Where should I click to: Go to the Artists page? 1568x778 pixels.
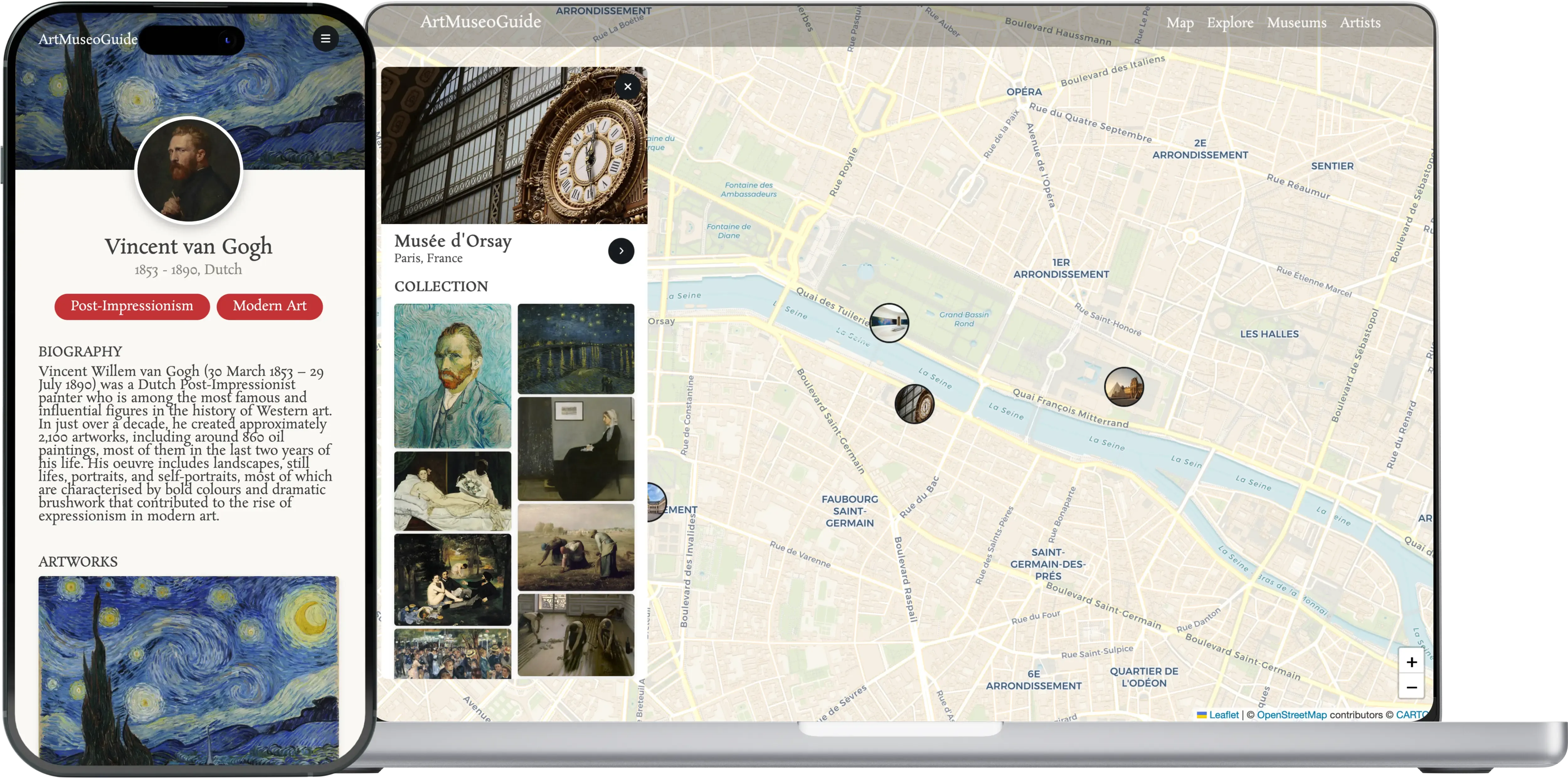tap(1360, 23)
